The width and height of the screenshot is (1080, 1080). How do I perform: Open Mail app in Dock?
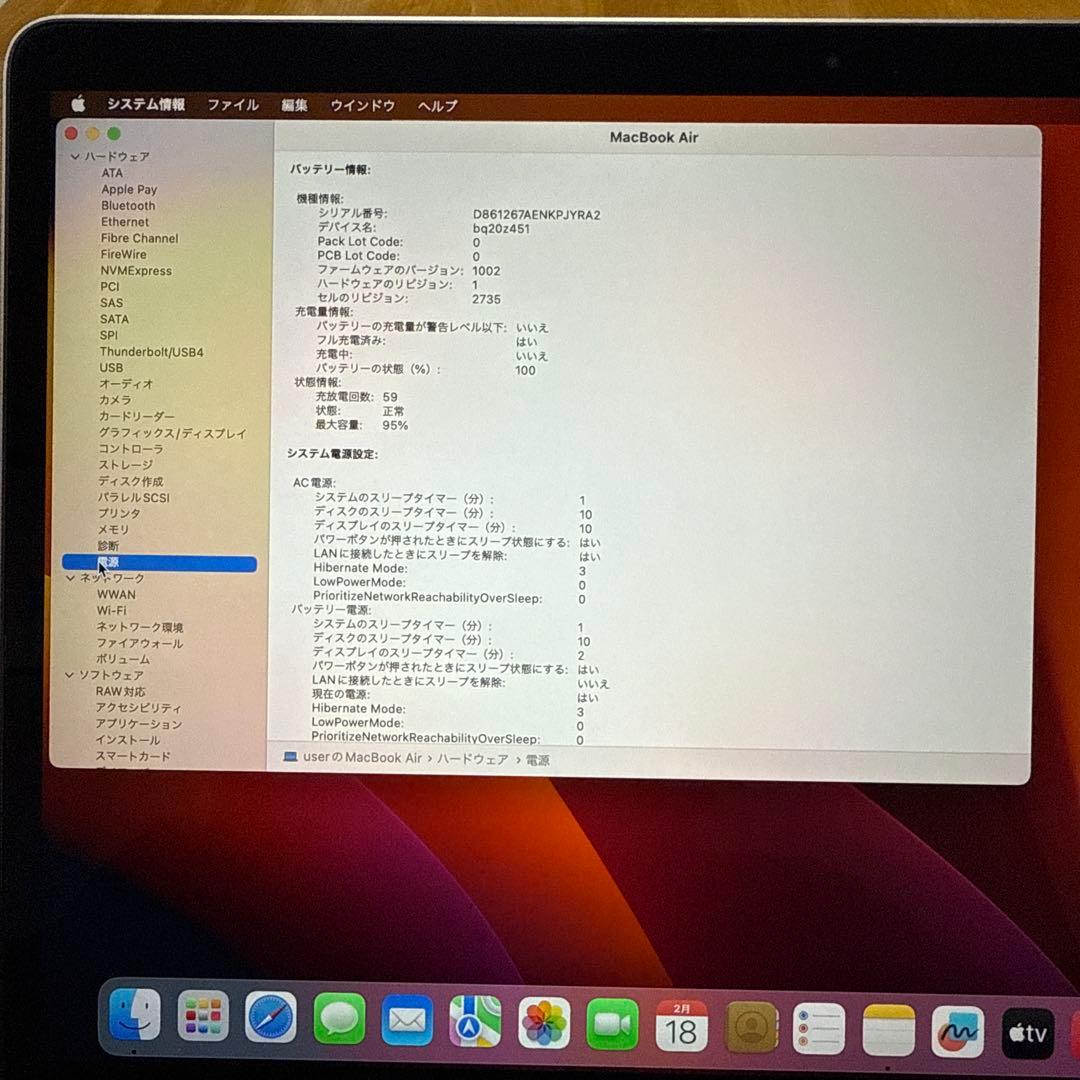pos(407,1020)
